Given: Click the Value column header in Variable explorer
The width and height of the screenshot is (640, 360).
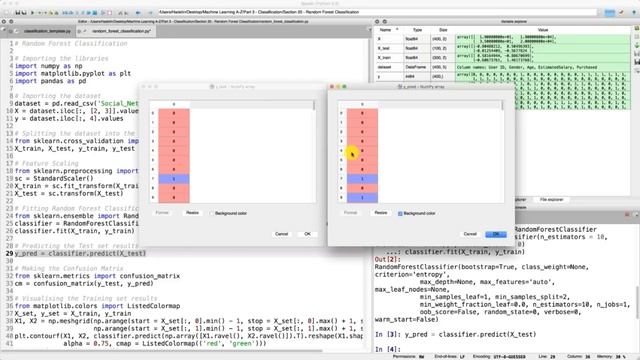Looking at the screenshot, I should [x=543, y=30].
